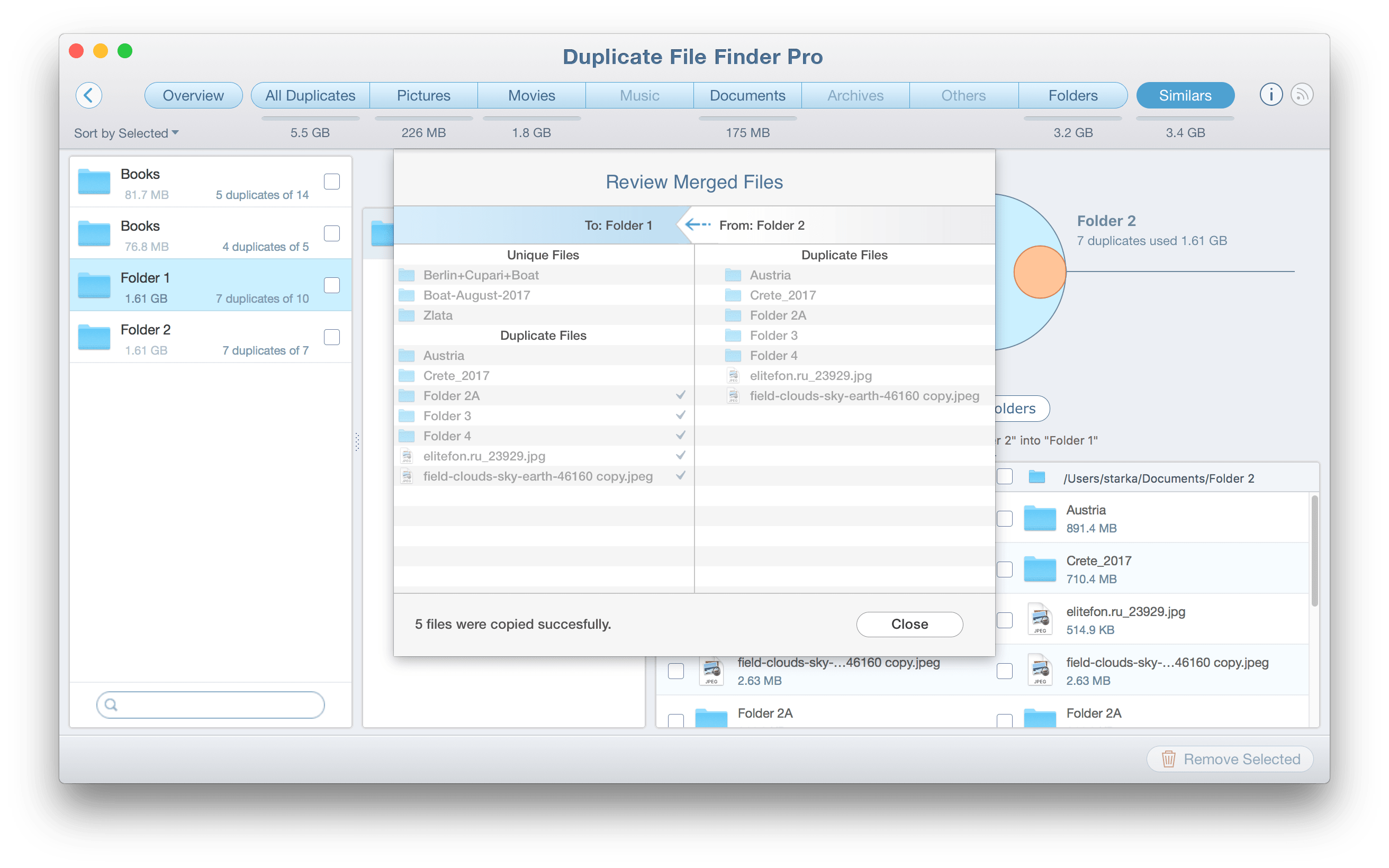Tick the right field-clouds-sky copy.jpeg checkbox

(1005, 671)
